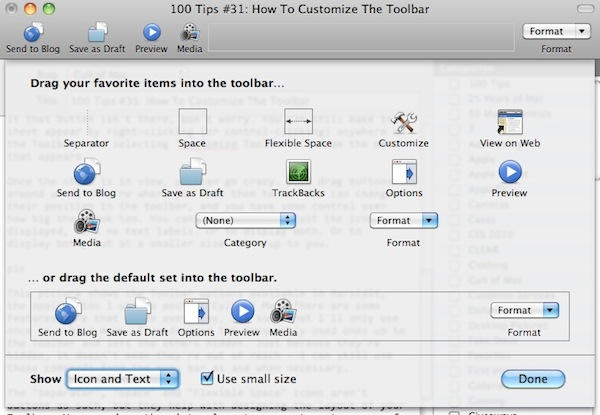The width and height of the screenshot is (600, 415).
Task: Click the Preview icon in the top toolbar
Action: tap(152, 33)
